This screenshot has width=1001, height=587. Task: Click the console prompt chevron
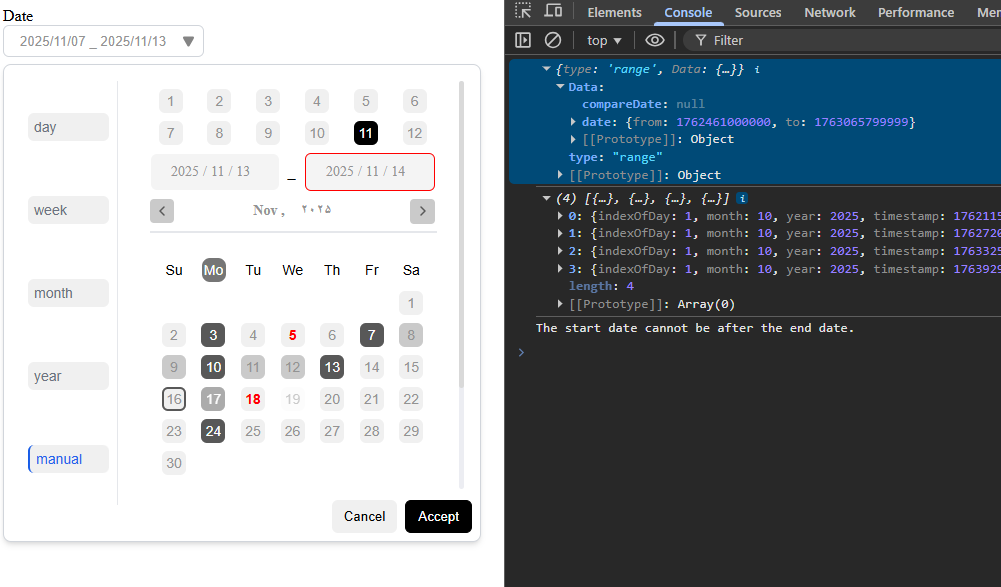coord(521,352)
